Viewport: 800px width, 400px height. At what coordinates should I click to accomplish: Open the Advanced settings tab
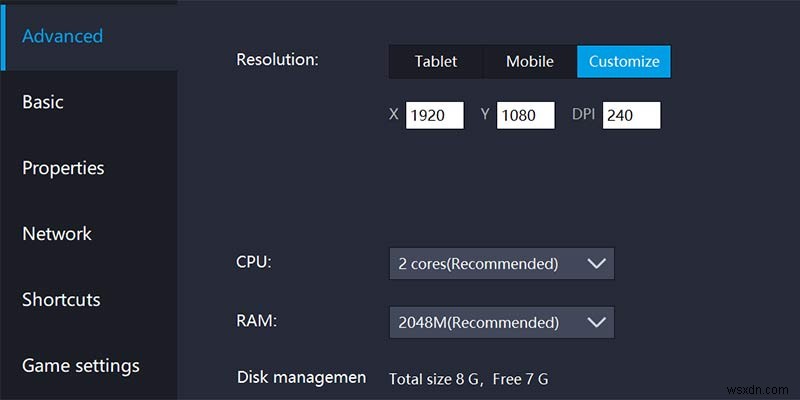[63, 36]
